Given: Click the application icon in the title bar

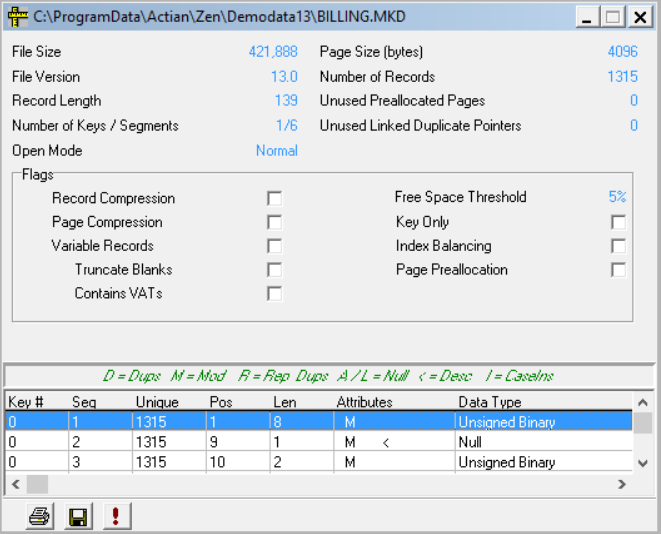Looking at the screenshot, I should [x=18, y=17].
